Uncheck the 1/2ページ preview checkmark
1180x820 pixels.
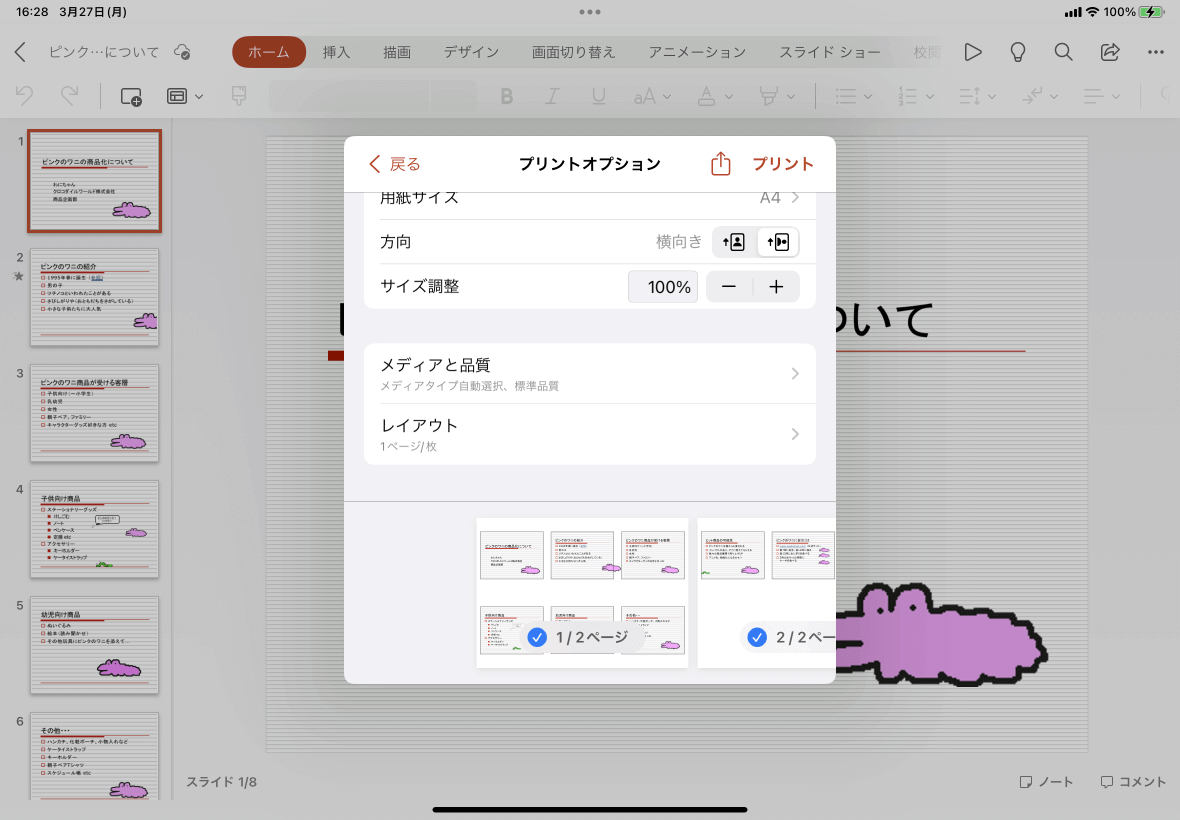(x=537, y=637)
